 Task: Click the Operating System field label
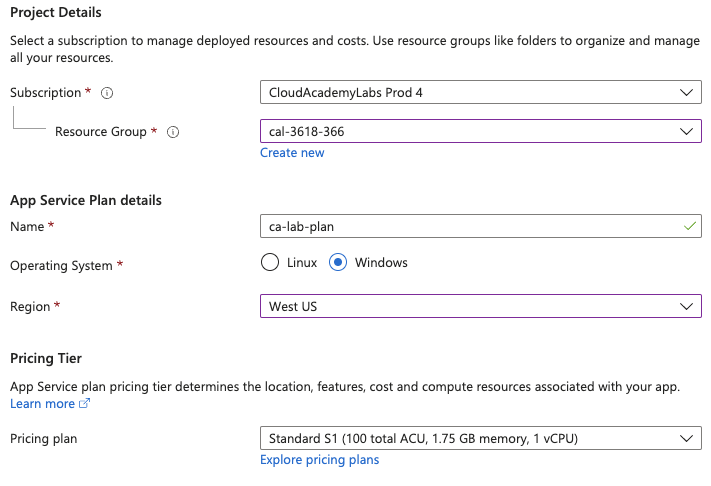pyautogui.click(x=61, y=265)
